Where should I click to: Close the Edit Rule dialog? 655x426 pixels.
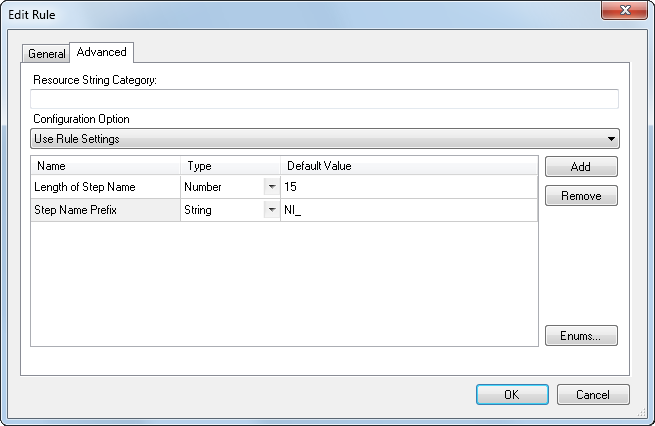point(624,11)
